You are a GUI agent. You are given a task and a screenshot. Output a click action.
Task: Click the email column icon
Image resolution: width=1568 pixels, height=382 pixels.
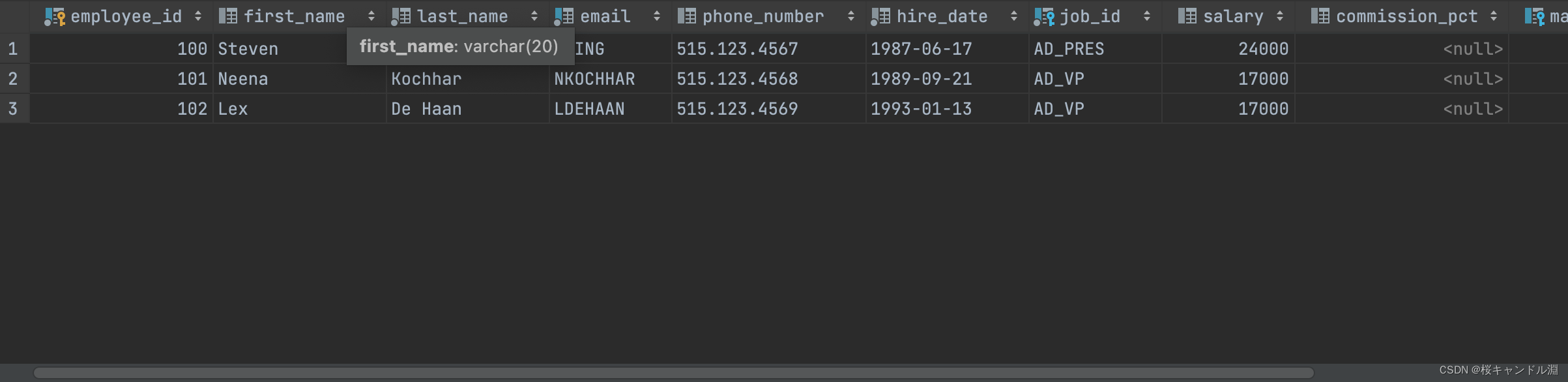564,16
